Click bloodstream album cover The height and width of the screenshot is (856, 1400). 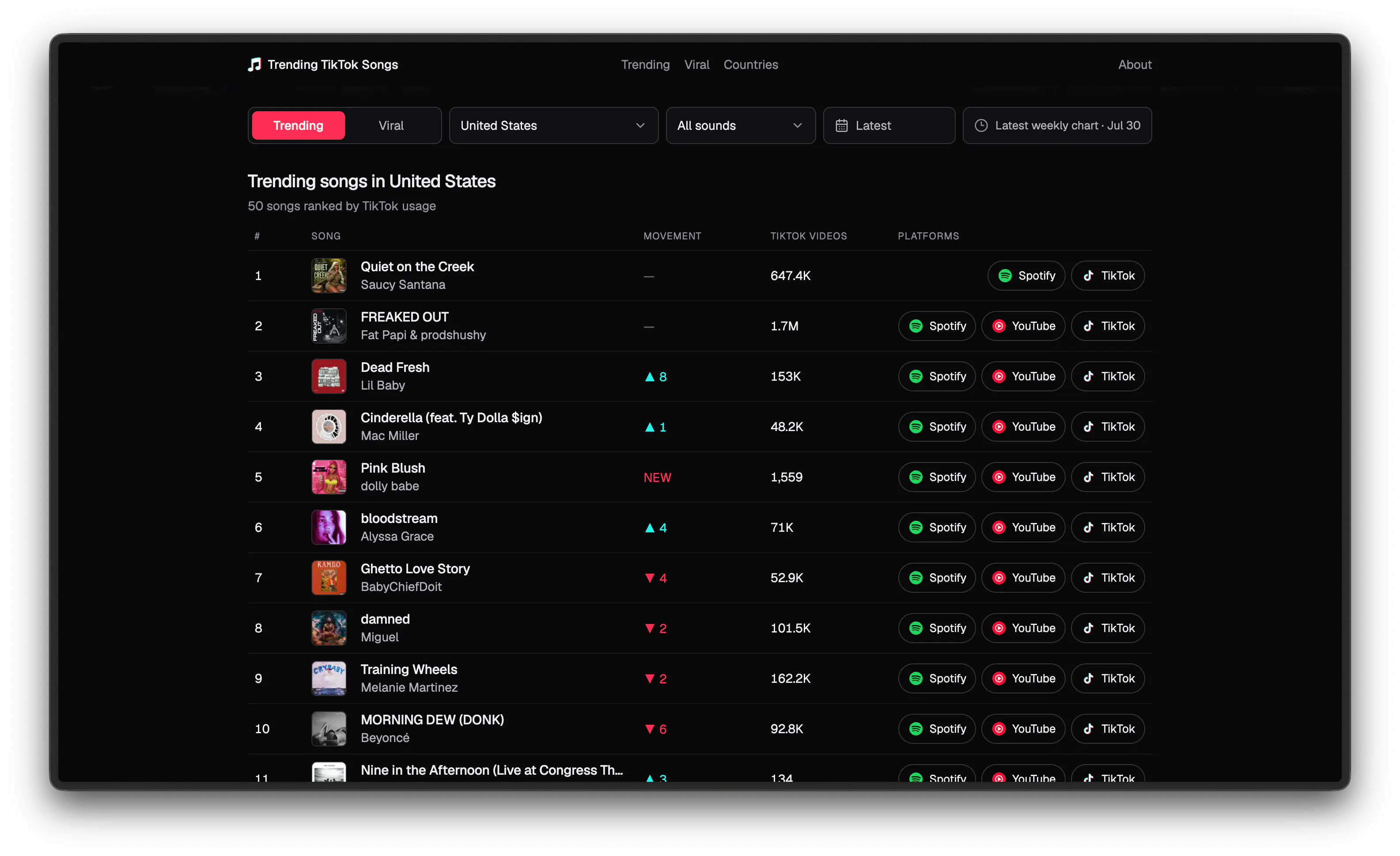click(x=329, y=527)
